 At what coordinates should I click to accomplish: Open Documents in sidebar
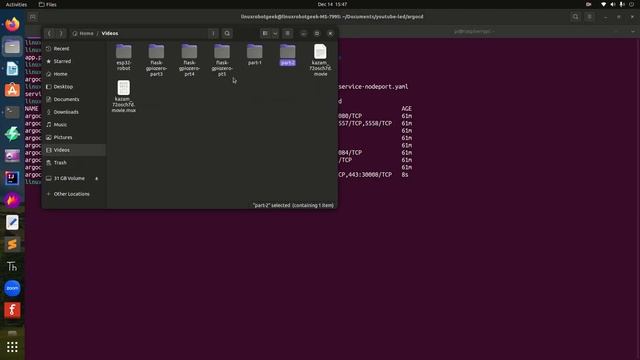[x=74, y=99]
